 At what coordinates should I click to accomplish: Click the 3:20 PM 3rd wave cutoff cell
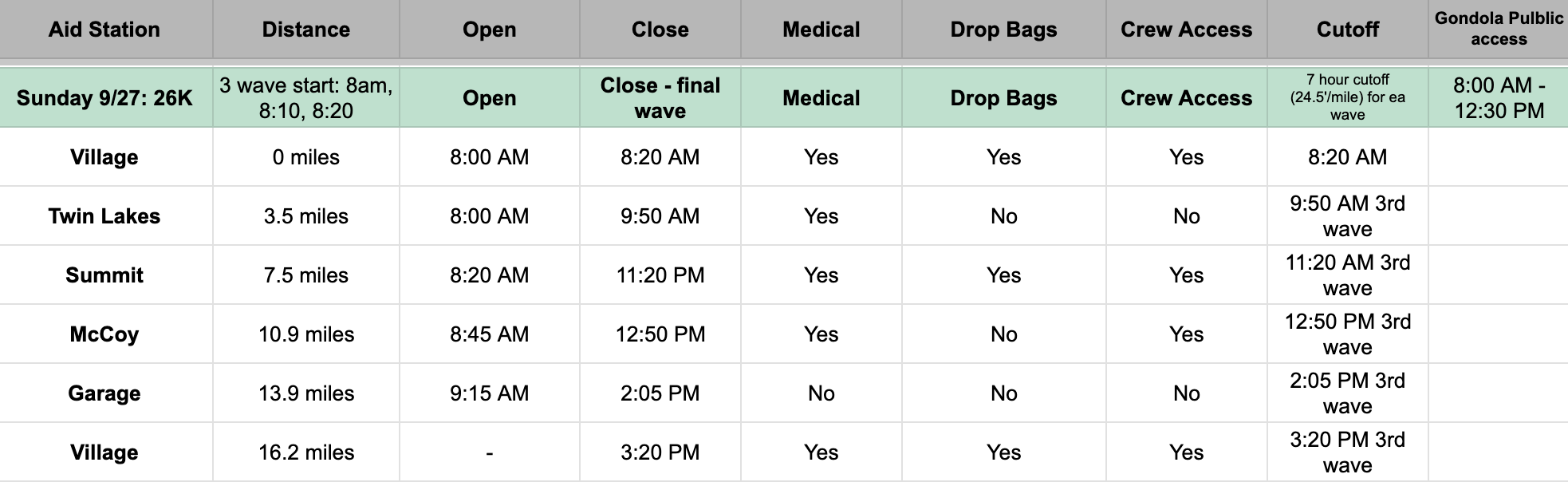coord(1347,452)
